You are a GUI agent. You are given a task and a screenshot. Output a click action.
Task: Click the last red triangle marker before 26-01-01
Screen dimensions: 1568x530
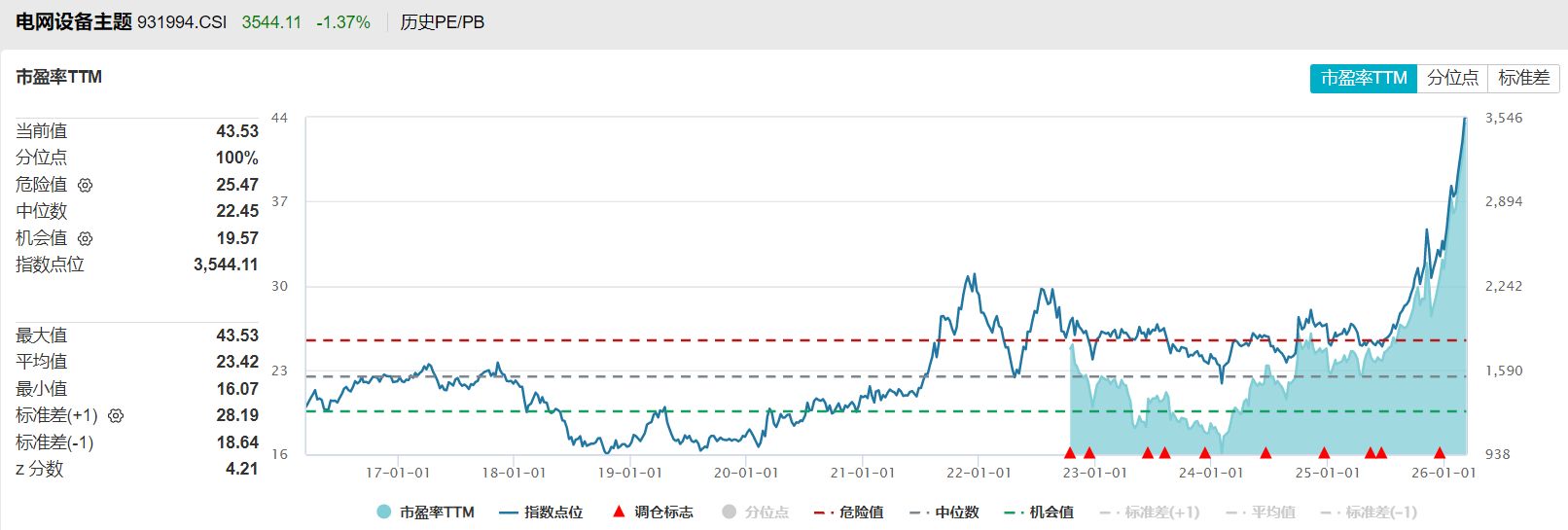pos(1440,452)
